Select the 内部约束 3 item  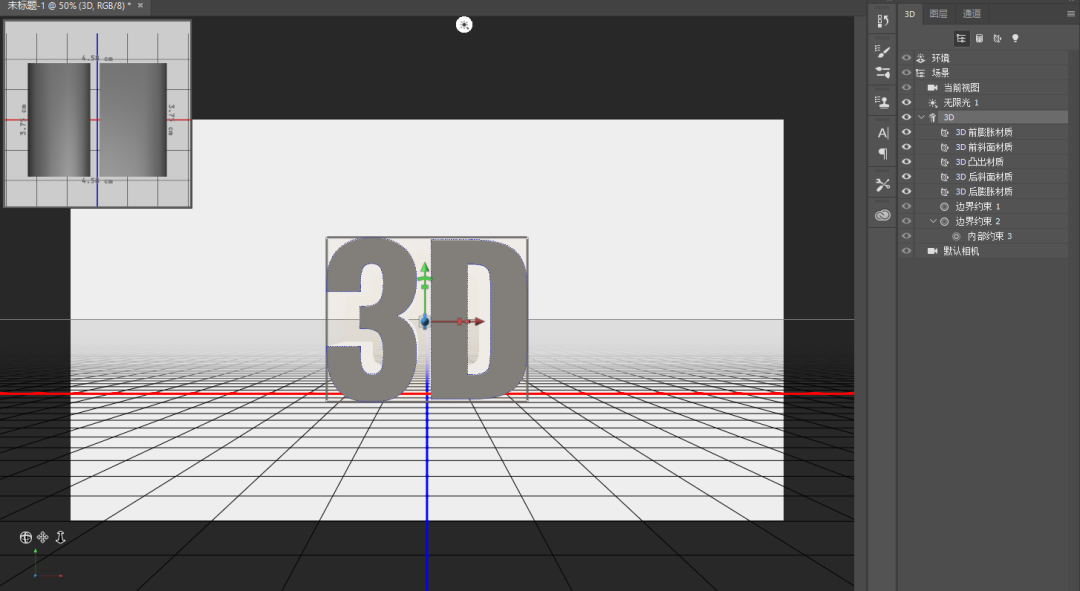pos(991,236)
